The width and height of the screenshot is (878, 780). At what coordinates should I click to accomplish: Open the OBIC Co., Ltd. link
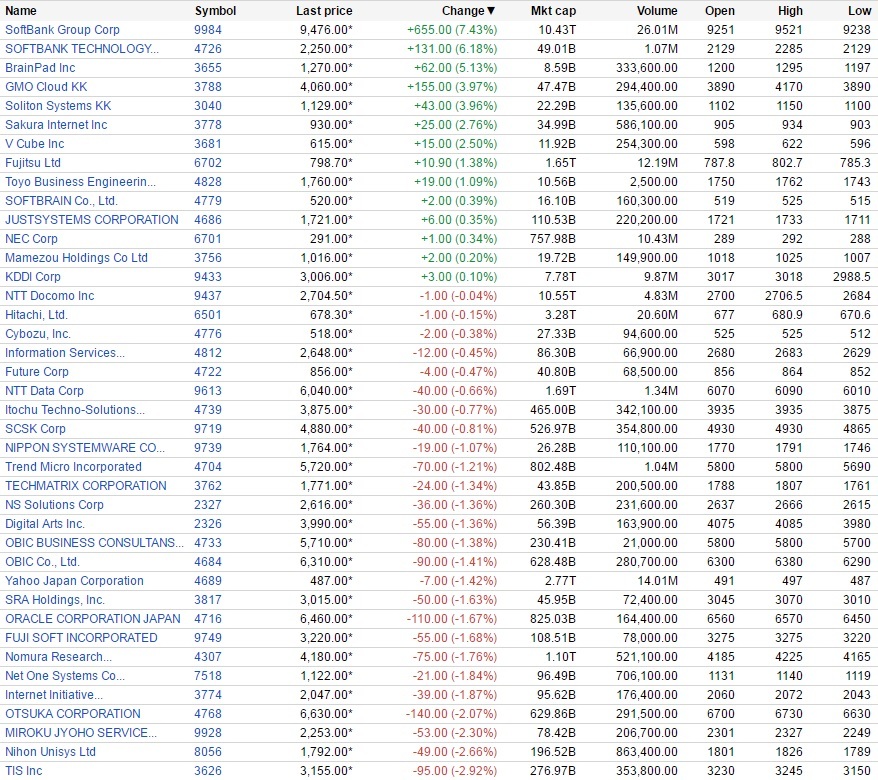[42, 562]
